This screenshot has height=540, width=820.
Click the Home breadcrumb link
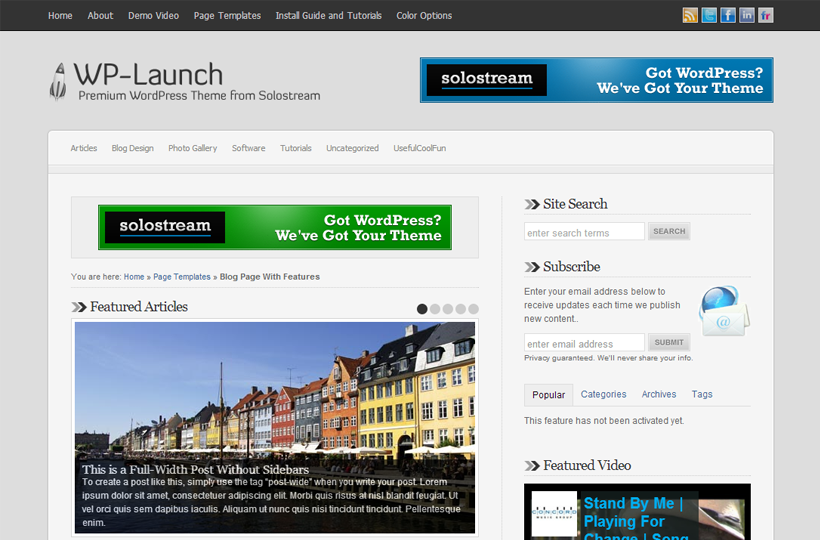(134, 277)
